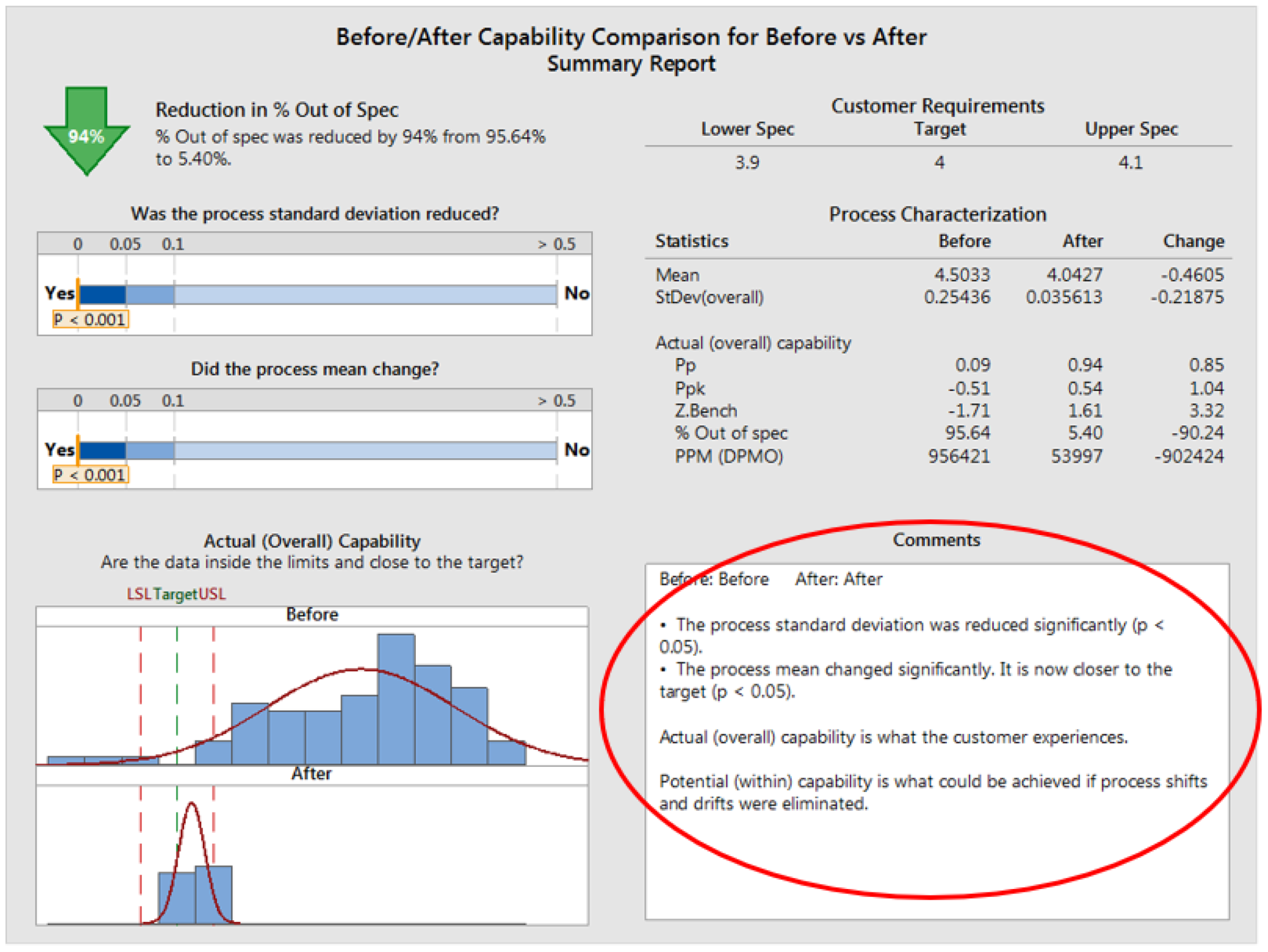Click the Z.Bench Change value 3.32
The height and width of the screenshot is (952, 1268).
1206,410
